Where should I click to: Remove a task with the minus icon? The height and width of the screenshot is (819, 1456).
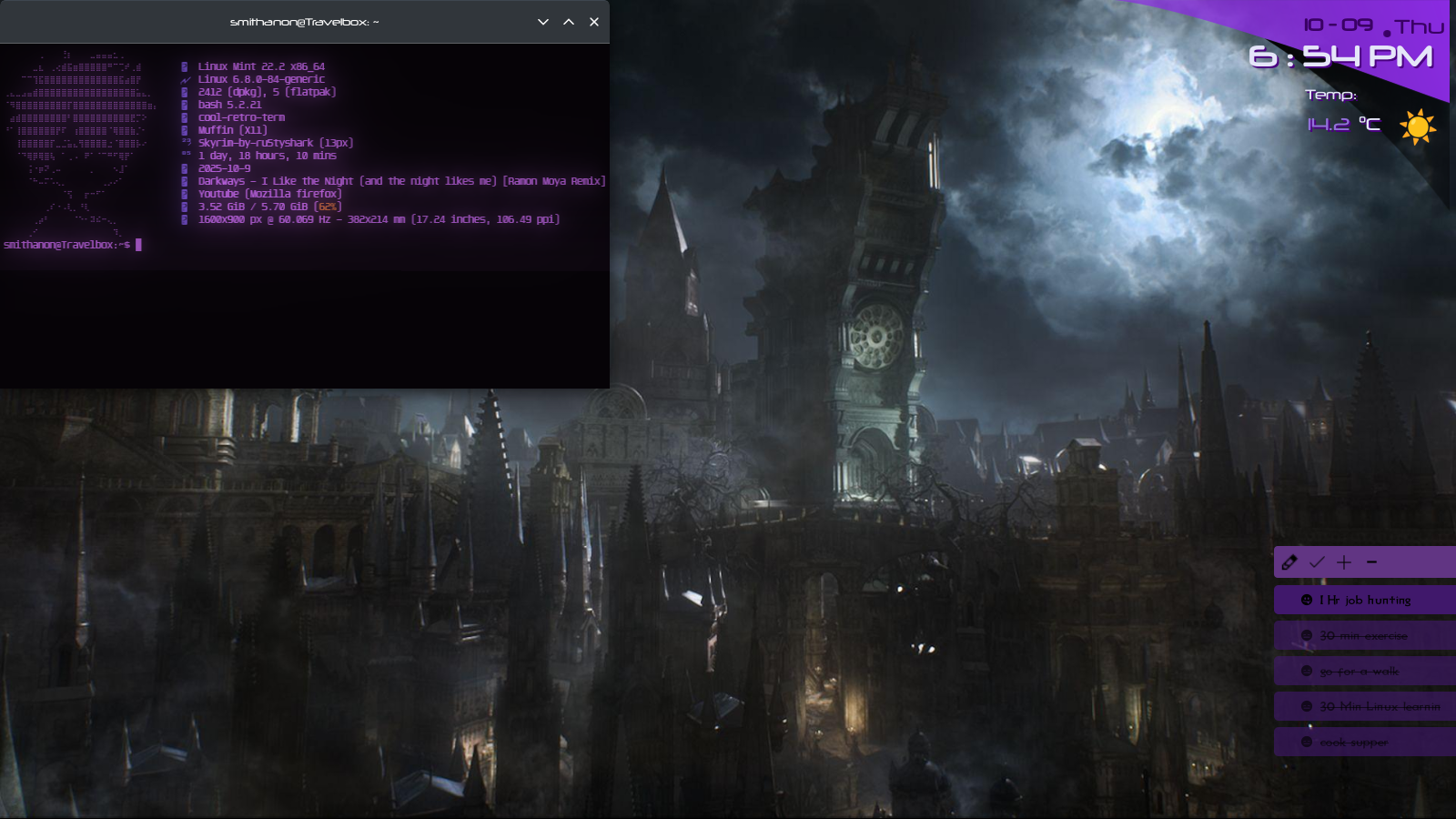pyautogui.click(x=1371, y=562)
